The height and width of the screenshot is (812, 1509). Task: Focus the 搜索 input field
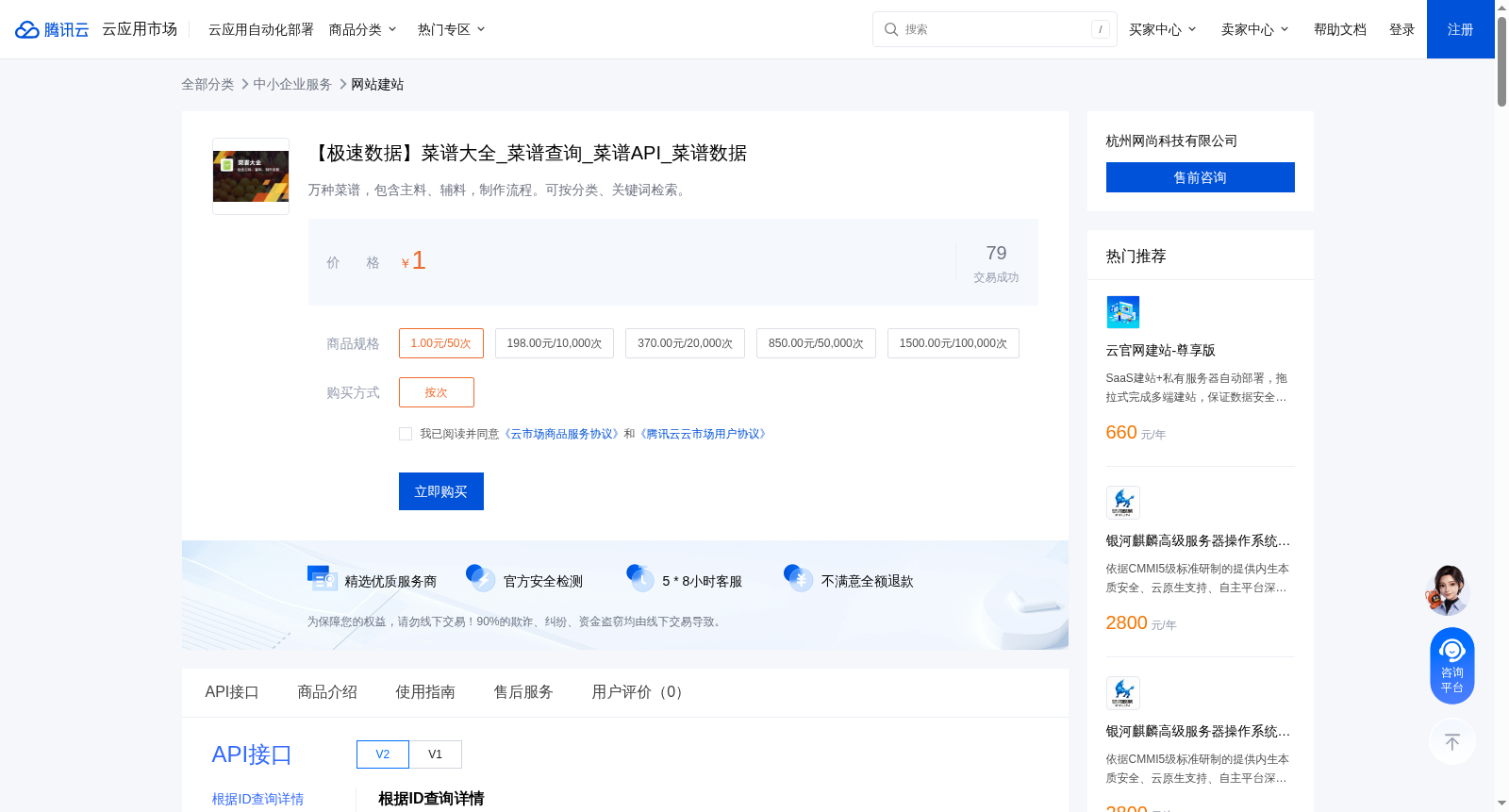pyautogui.click(x=995, y=29)
